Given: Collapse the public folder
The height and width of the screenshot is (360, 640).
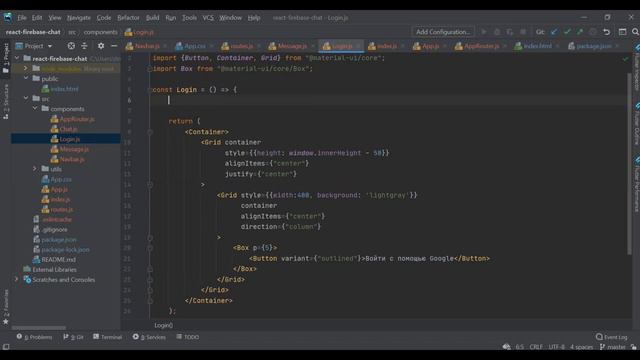Looking at the screenshot, I should [26, 78].
